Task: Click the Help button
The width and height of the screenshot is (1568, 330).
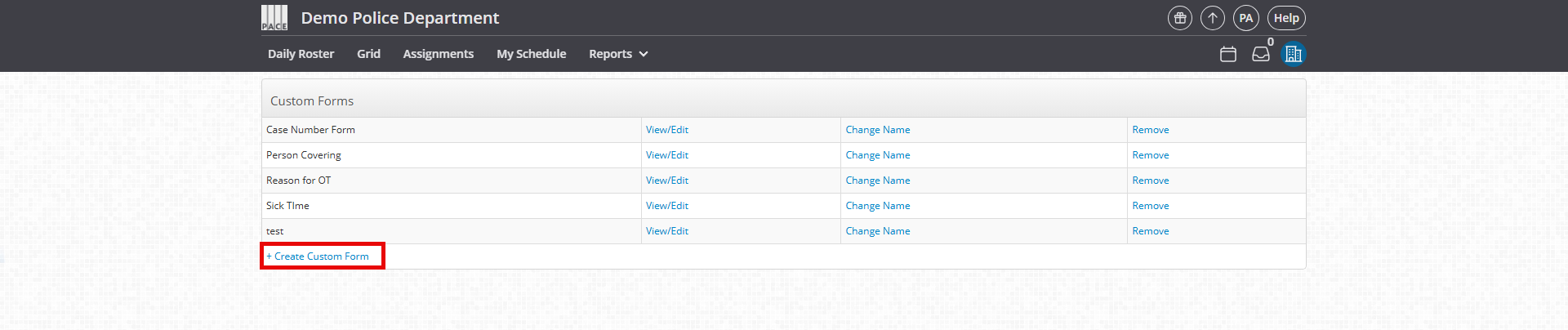Action: pyautogui.click(x=1286, y=18)
